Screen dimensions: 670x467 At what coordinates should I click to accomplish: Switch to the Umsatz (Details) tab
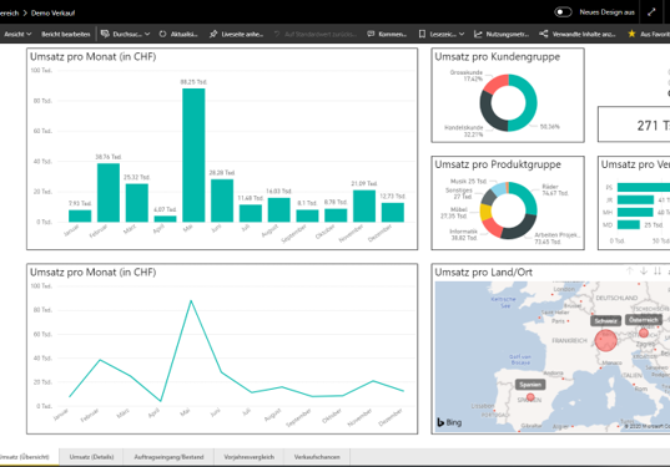(91, 457)
